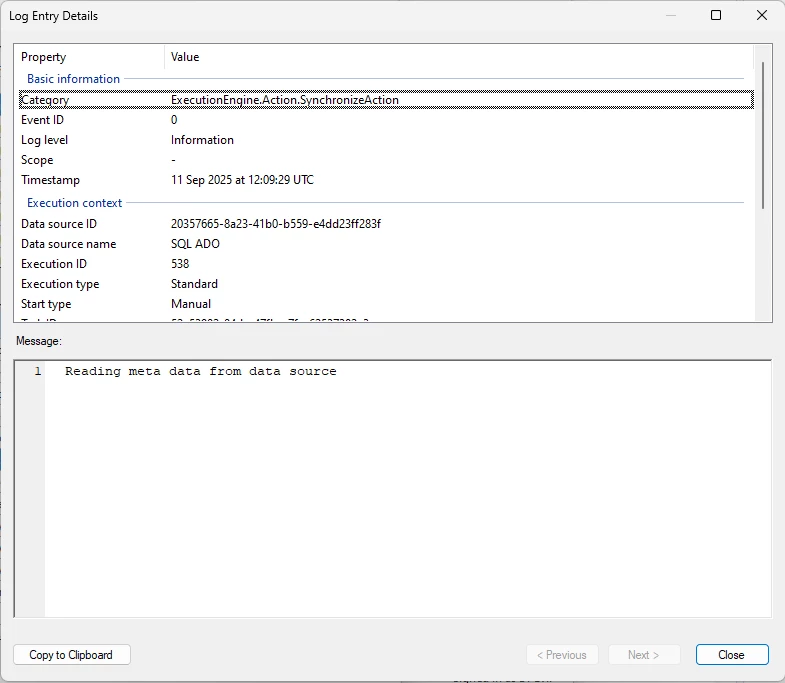The width and height of the screenshot is (785, 683).
Task: Select the Execution type row
Action: click(x=386, y=284)
